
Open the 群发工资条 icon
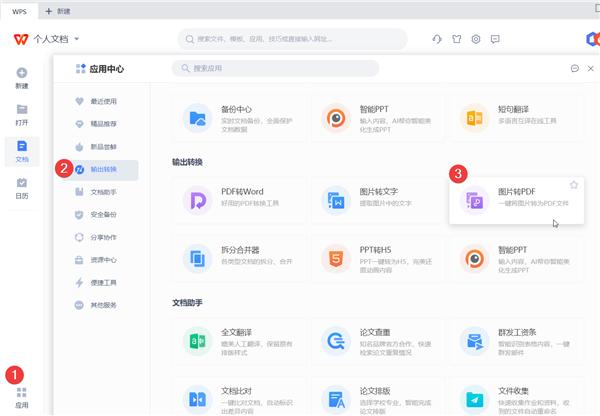(472, 341)
